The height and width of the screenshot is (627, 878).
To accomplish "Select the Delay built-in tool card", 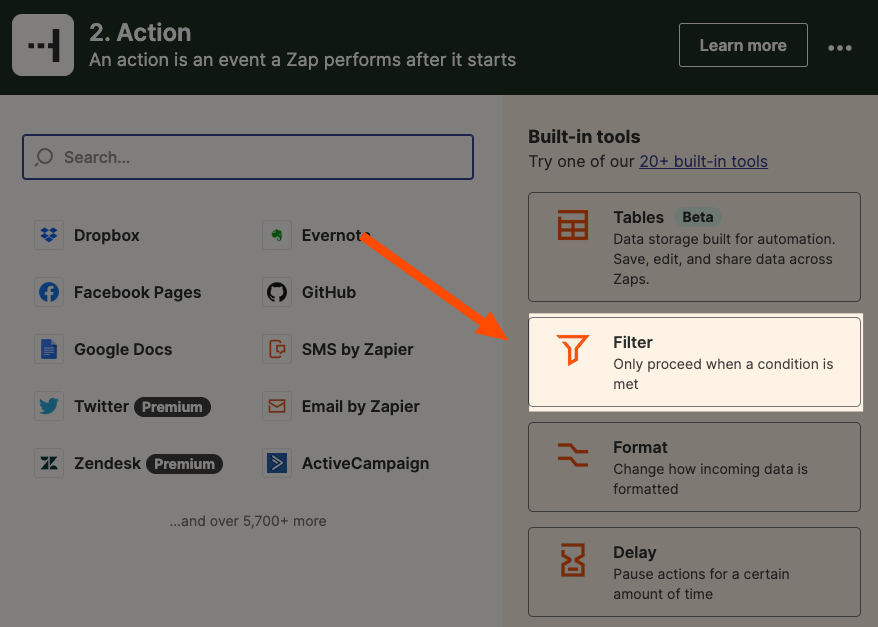I will coord(694,572).
